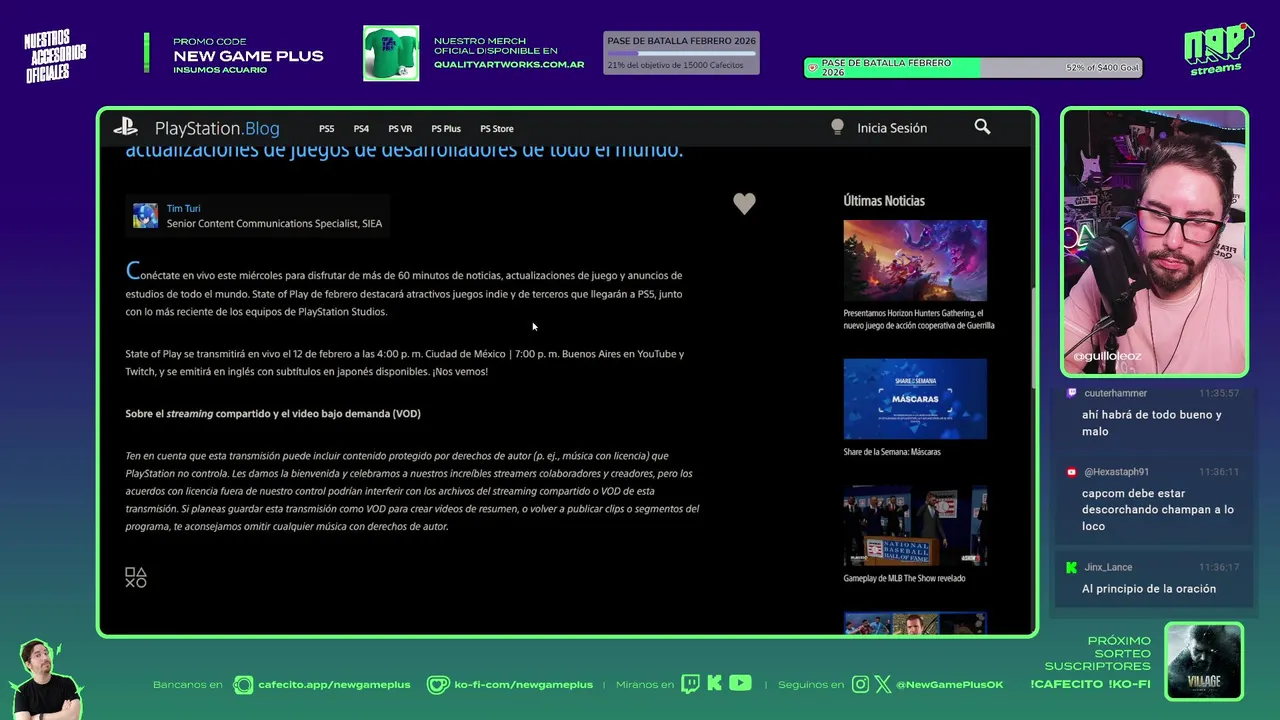Click the X (Twitter) icon in the footer
1280x720 pixels.
coord(883,685)
